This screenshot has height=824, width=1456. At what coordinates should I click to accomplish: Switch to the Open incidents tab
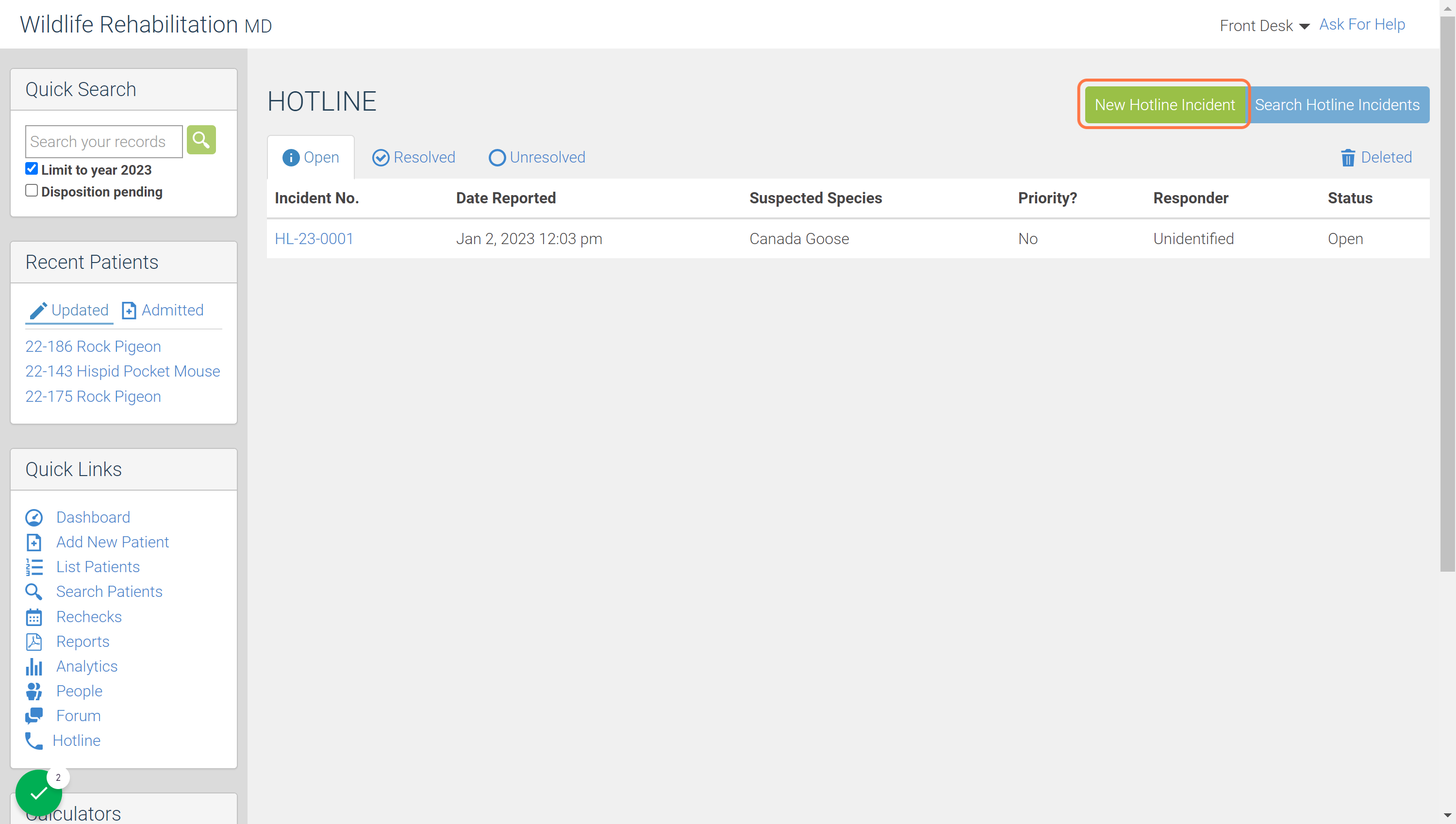pos(311,157)
